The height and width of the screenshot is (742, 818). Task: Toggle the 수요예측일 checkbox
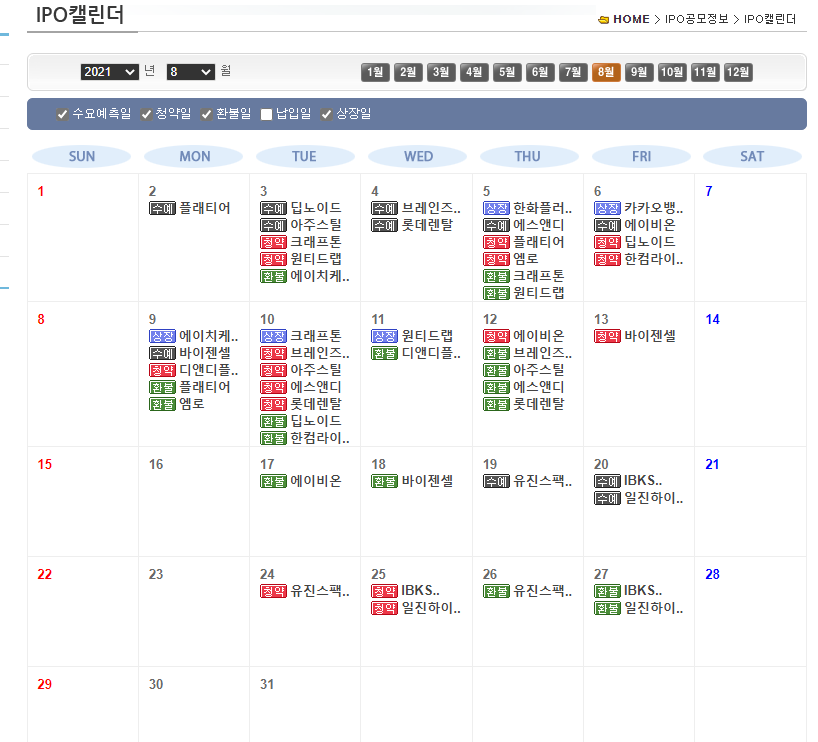click(x=62, y=114)
